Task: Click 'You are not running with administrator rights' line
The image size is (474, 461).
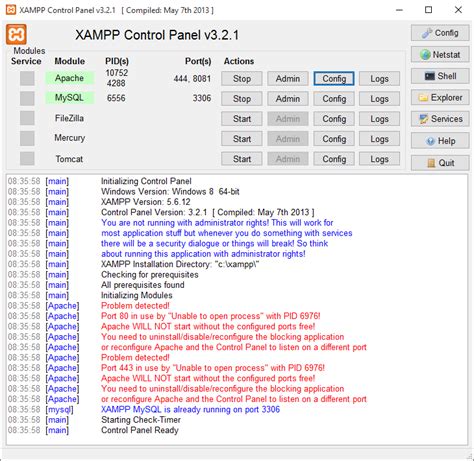Action: (x=217, y=222)
